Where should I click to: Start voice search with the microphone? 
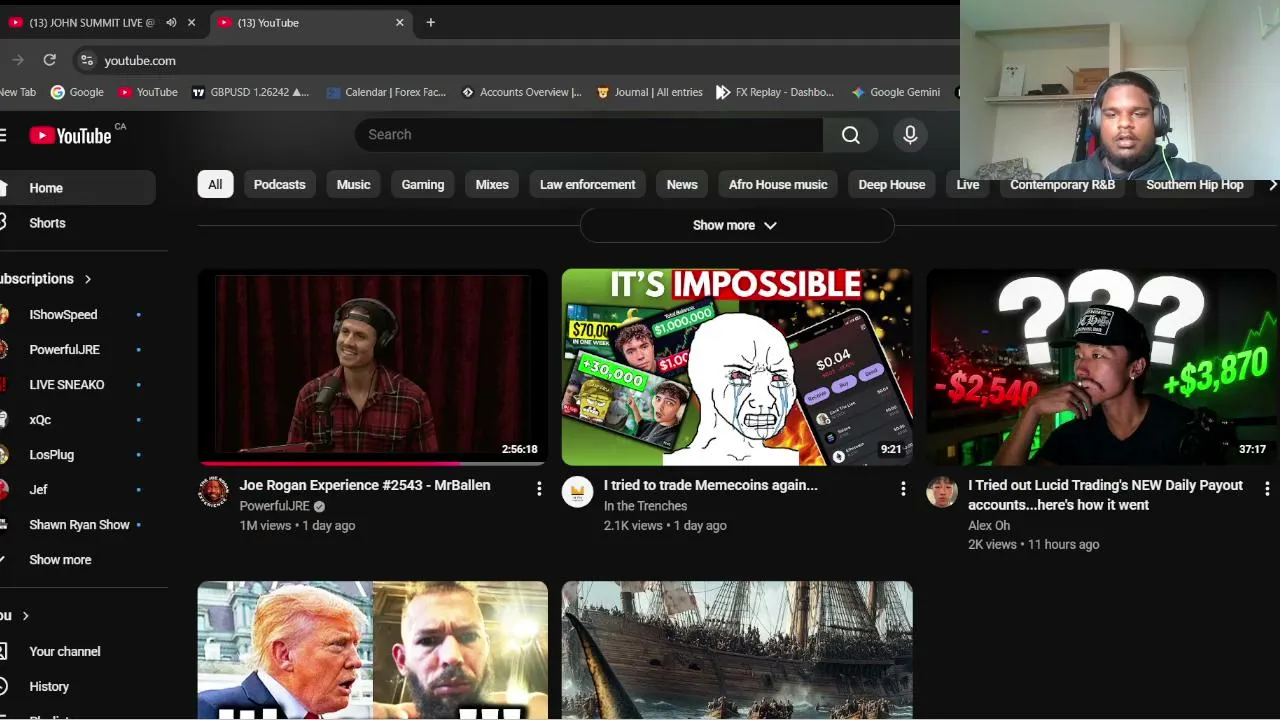pos(910,135)
